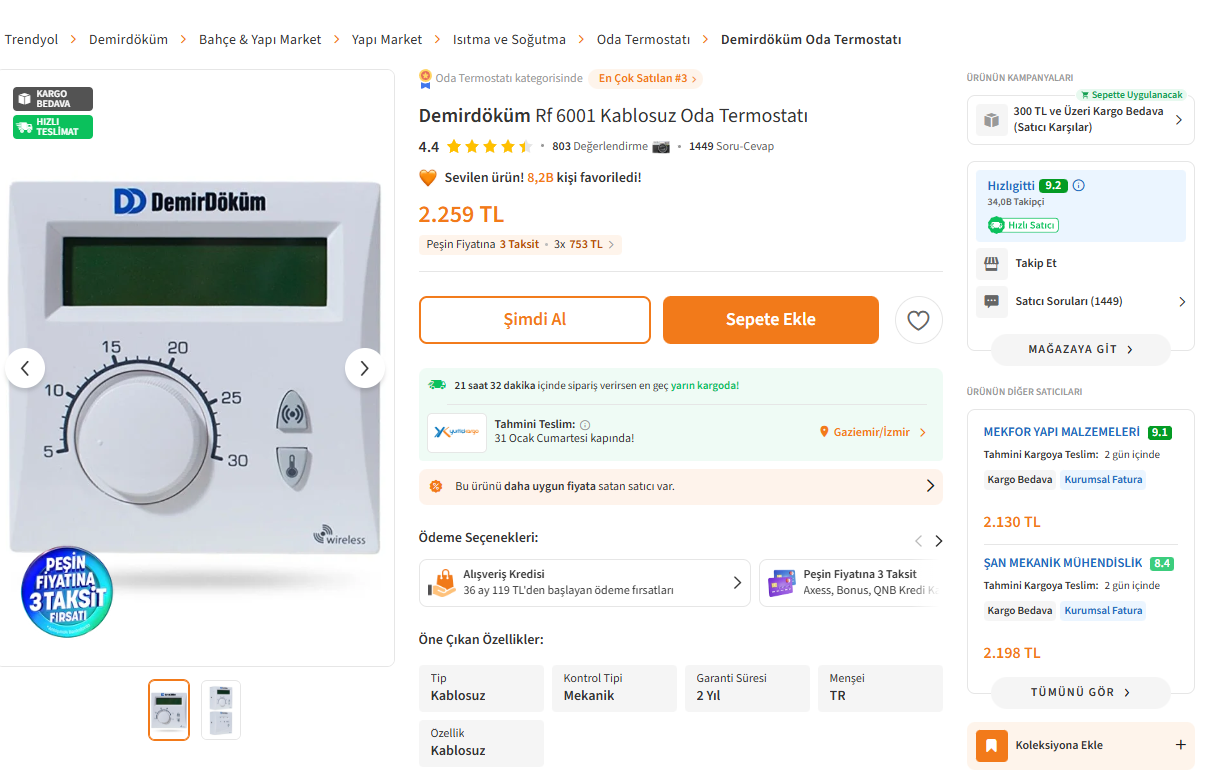Expand installment options 3x 753 TL
The height and width of the screenshot is (782, 1210).
[x=586, y=244]
